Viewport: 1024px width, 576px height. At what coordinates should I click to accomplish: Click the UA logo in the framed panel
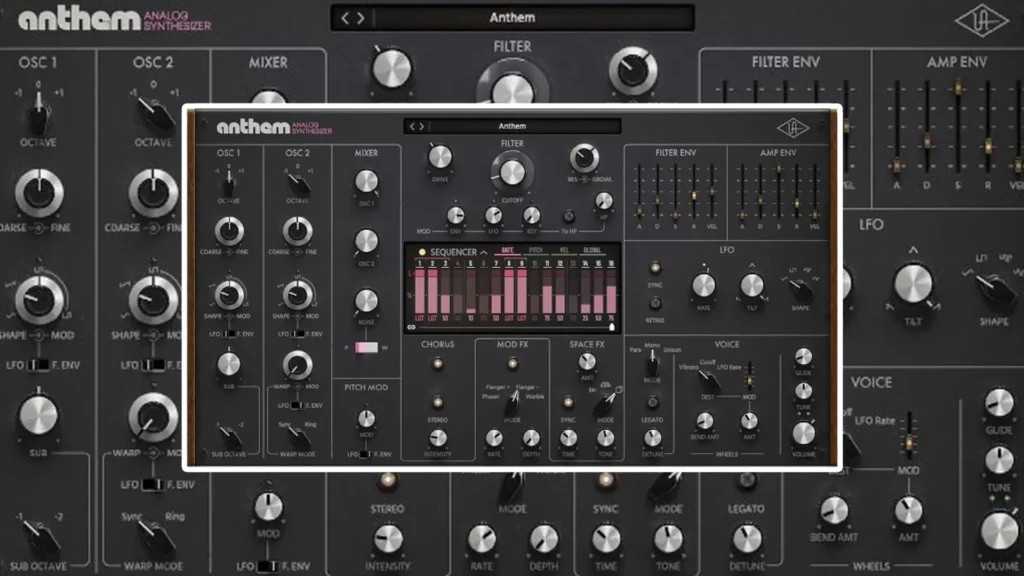coord(792,128)
